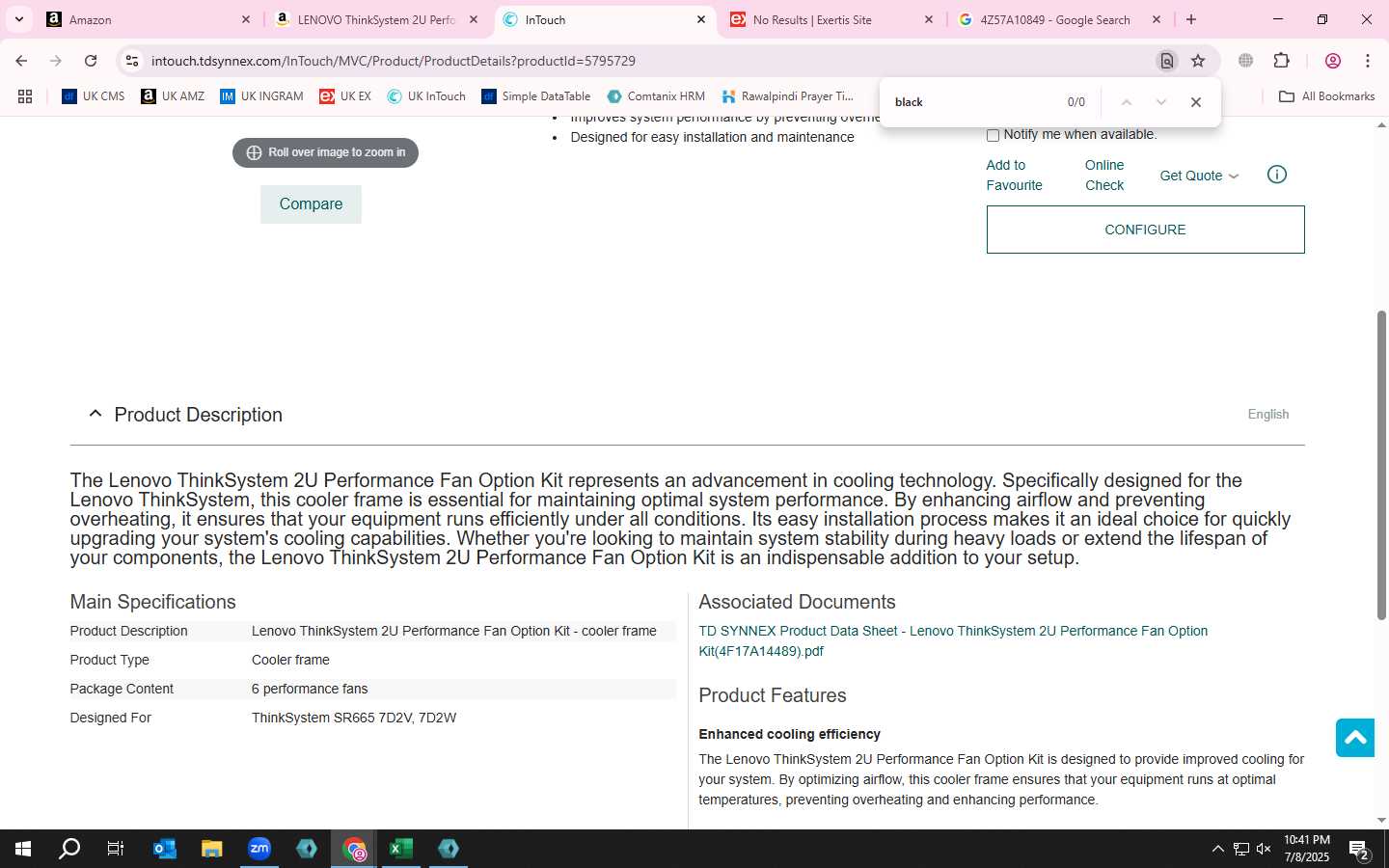
Task: Click the CONFIGURE button
Action: pyautogui.click(x=1145, y=230)
